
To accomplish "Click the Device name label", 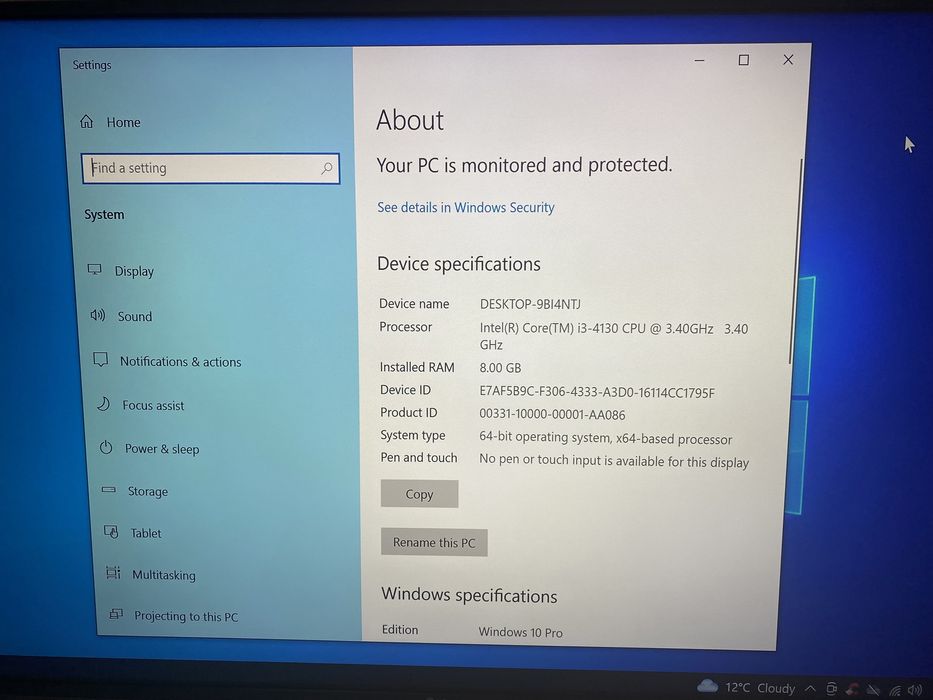I will pos(414,304).
